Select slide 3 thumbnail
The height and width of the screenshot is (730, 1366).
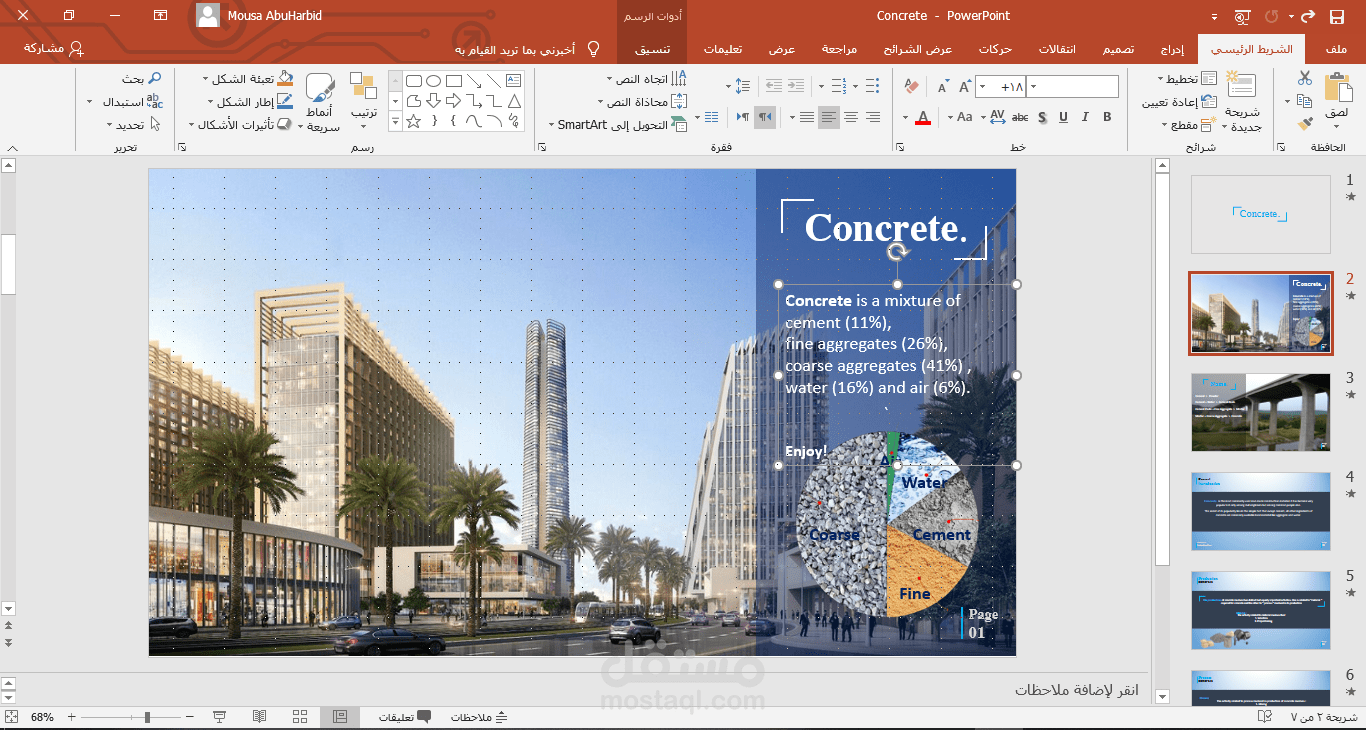tap(1260, 412)
